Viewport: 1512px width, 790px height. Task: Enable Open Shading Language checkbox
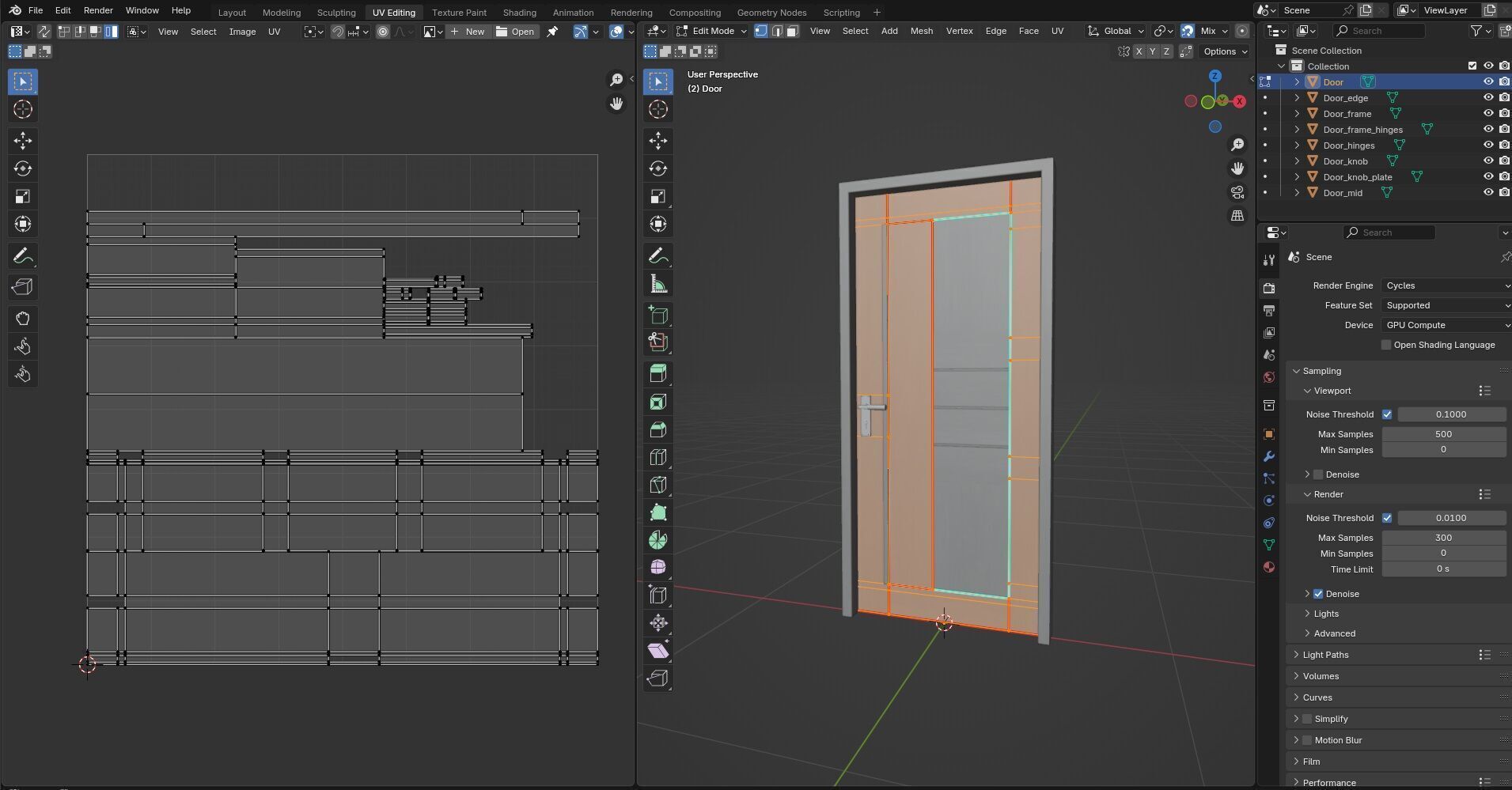coord(1386,345)
